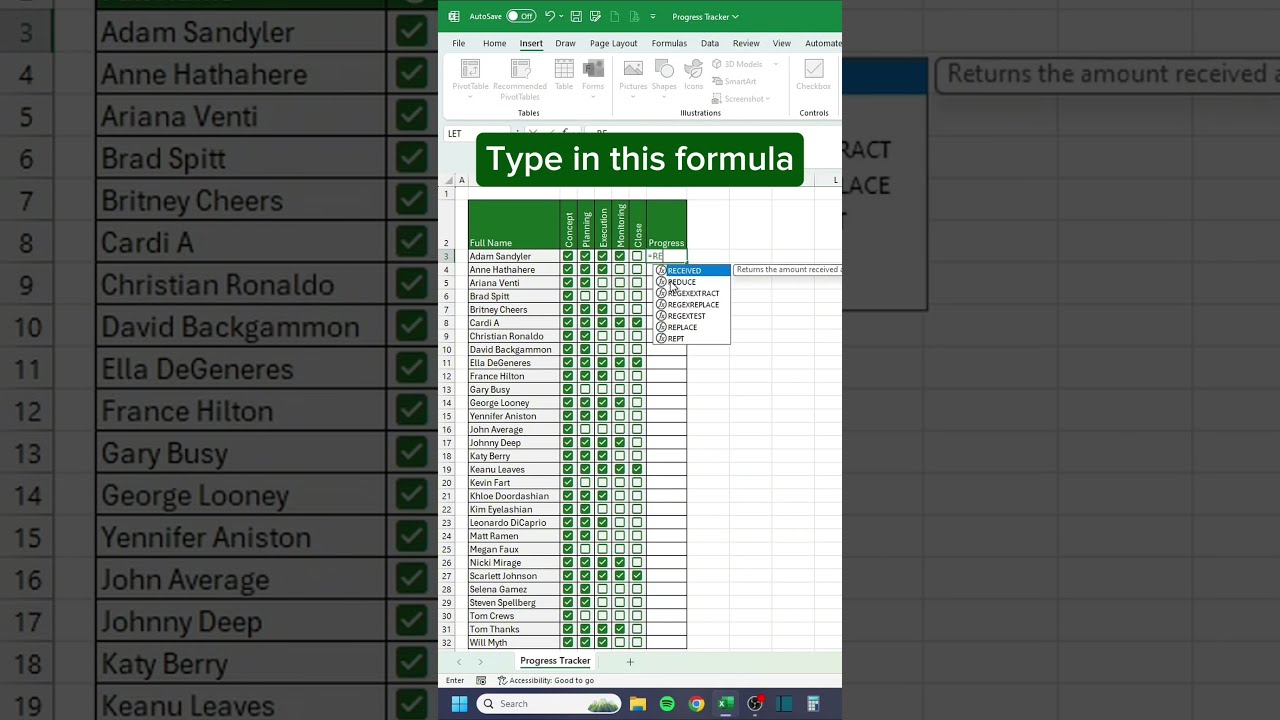
Task: Open Customize Quick Access Toolbar dropdown
Action: [653, 16]
